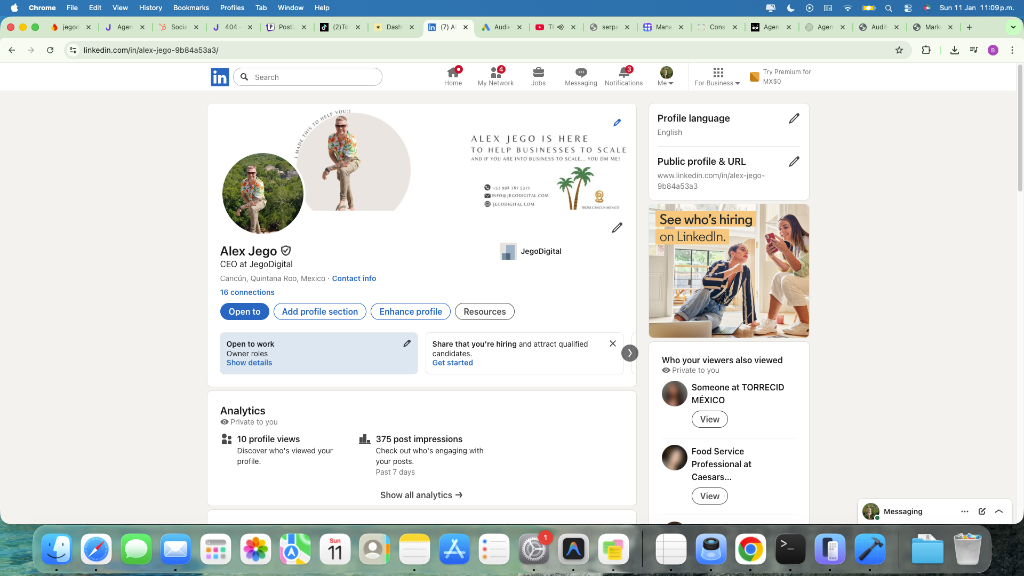Edit Public profile & URL pencil
The image size is (1024, 576).
[x=794, y=161]
